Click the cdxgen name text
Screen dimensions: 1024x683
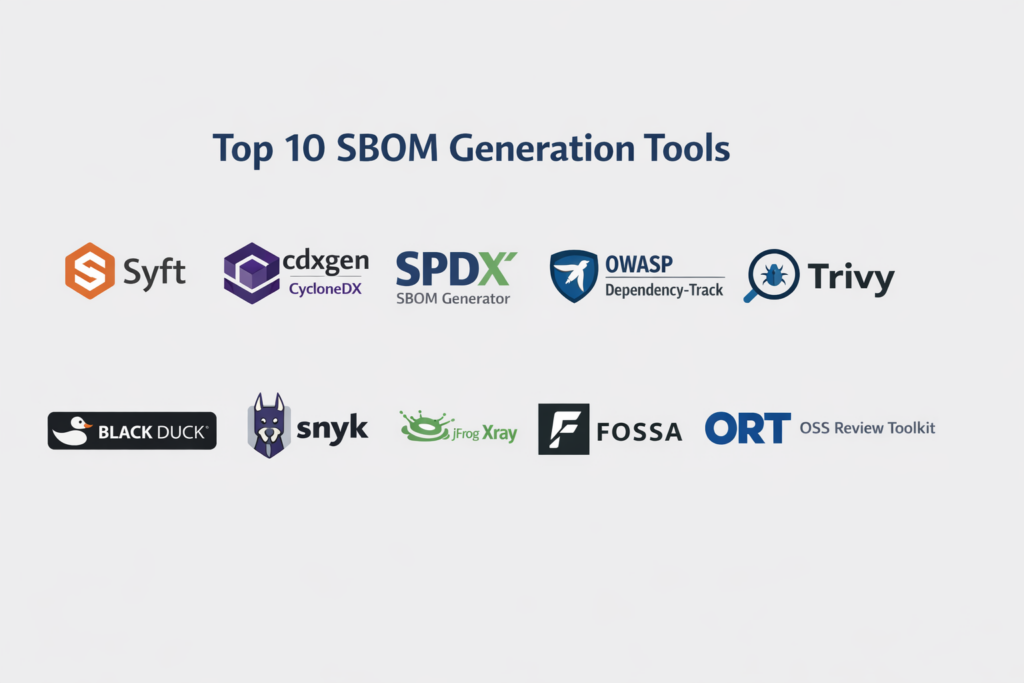click(325, 262)
